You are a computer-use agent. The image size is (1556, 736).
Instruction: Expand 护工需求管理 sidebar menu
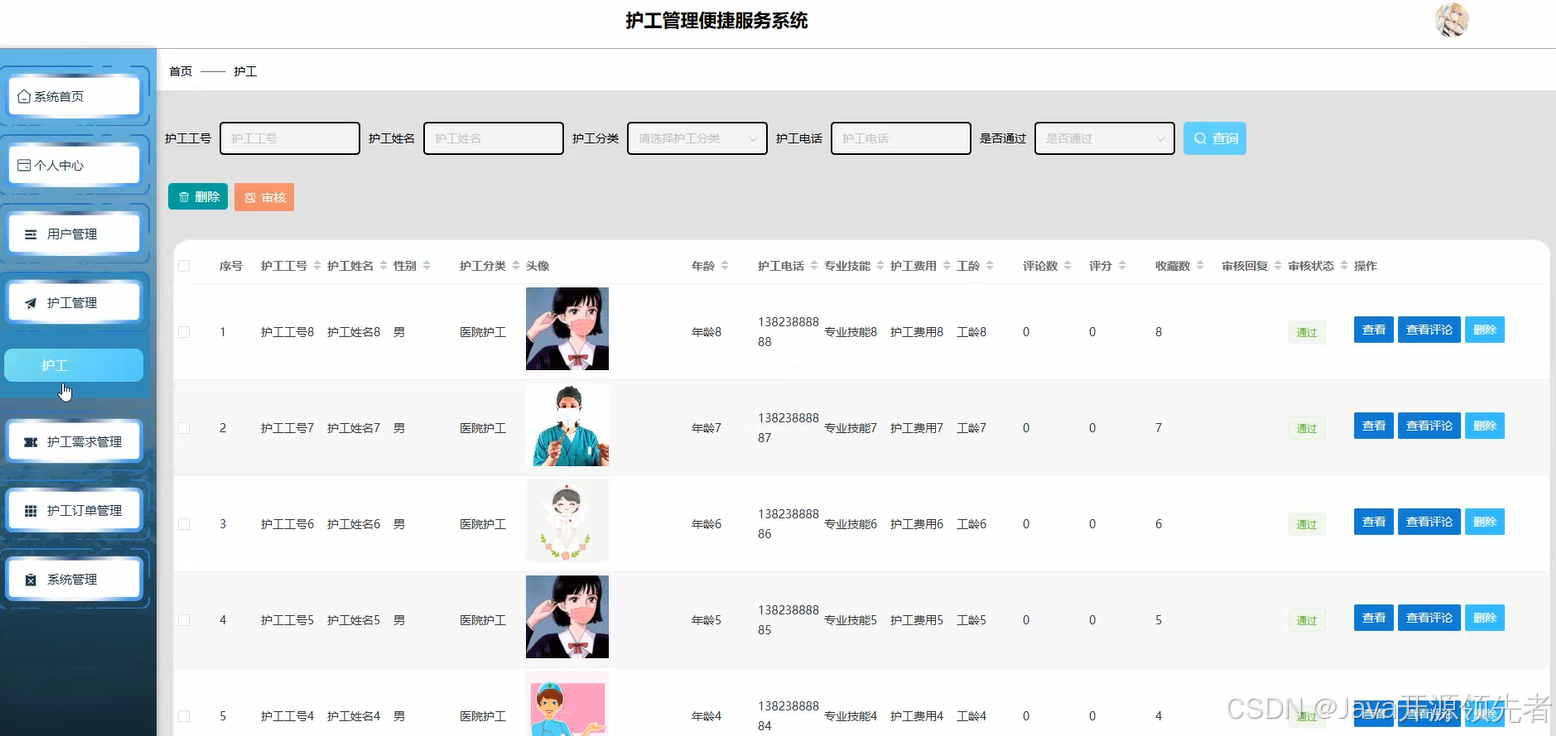click(x=74, y=442)
